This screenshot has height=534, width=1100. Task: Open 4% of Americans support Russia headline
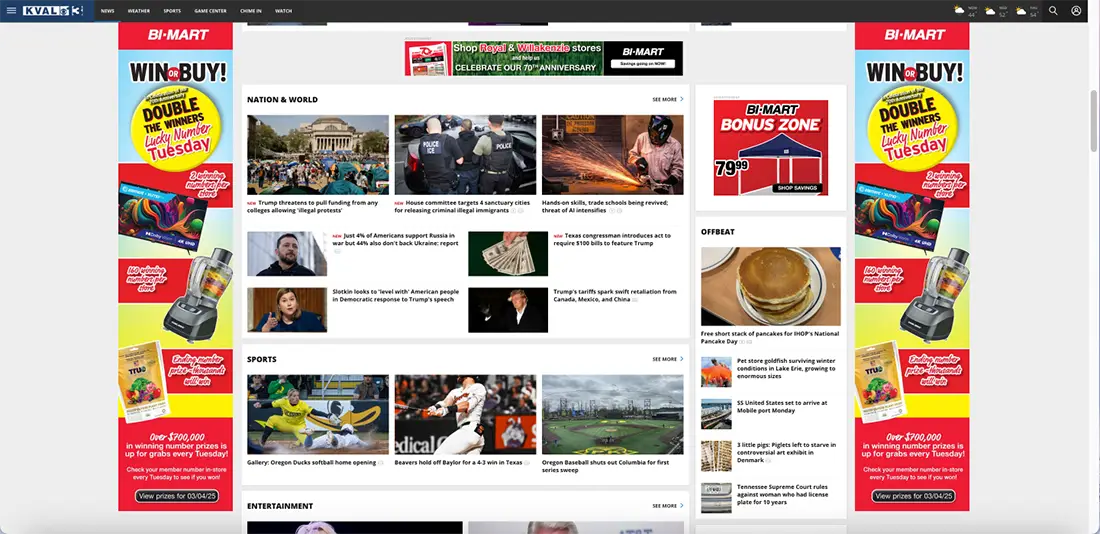(x=395, y=239)
